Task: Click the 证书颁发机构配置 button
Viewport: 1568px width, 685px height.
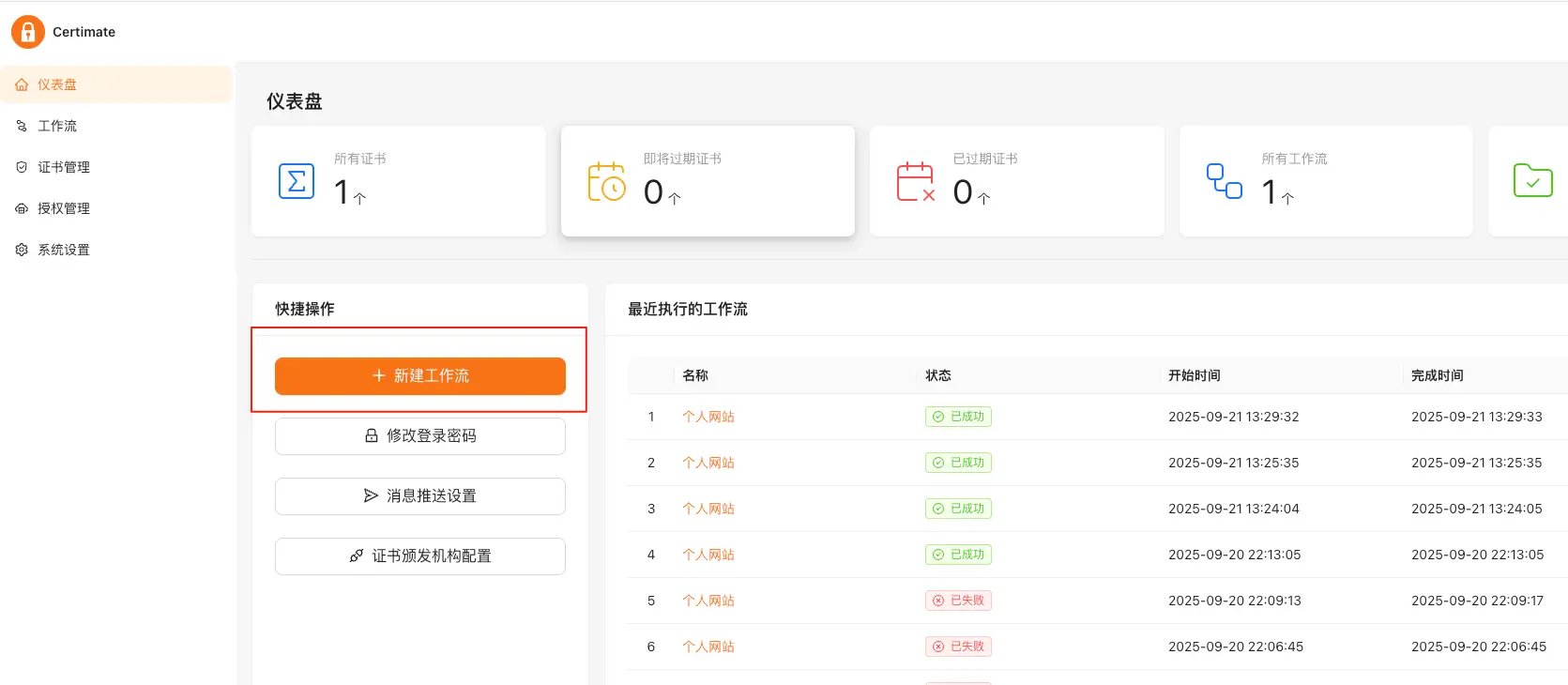Action: 420,556
